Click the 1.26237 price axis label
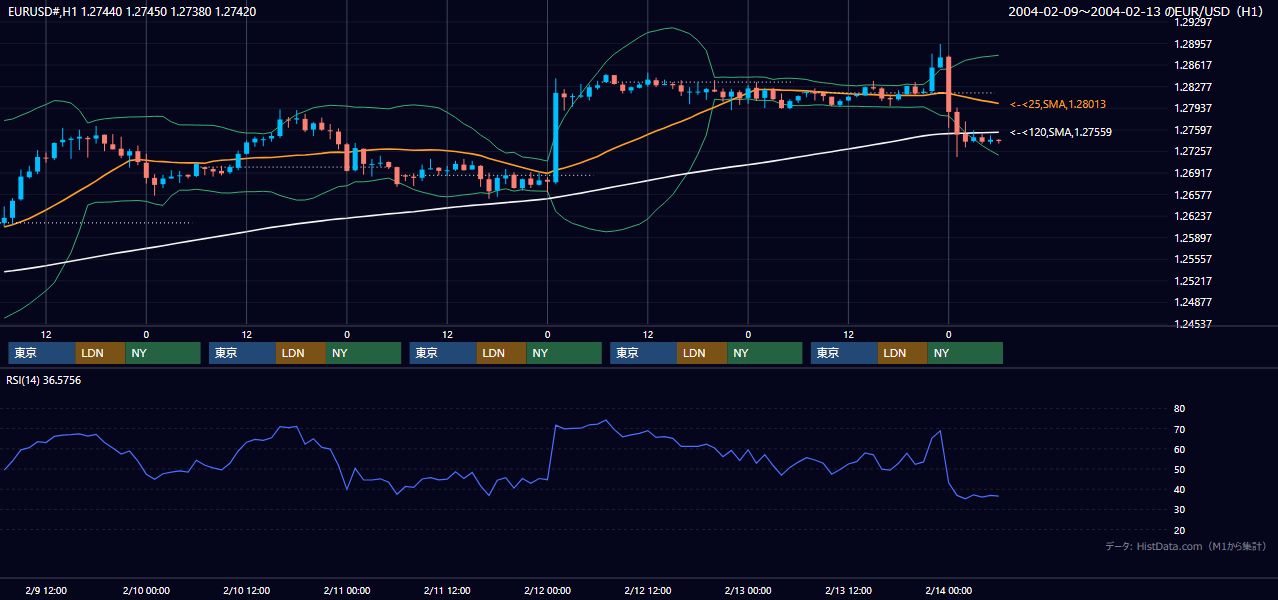 (1192, 216)
